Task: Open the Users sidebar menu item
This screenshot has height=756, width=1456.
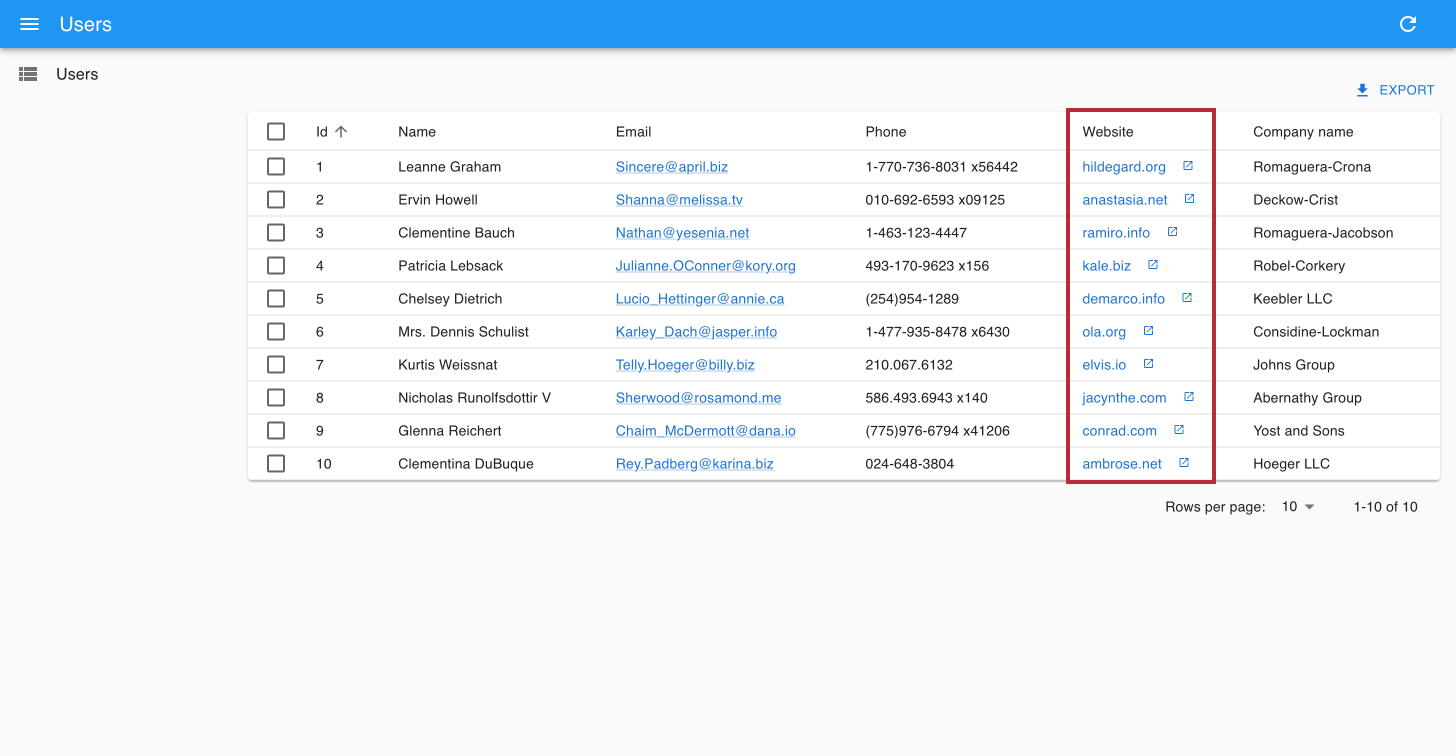Action: coord(77,74)
